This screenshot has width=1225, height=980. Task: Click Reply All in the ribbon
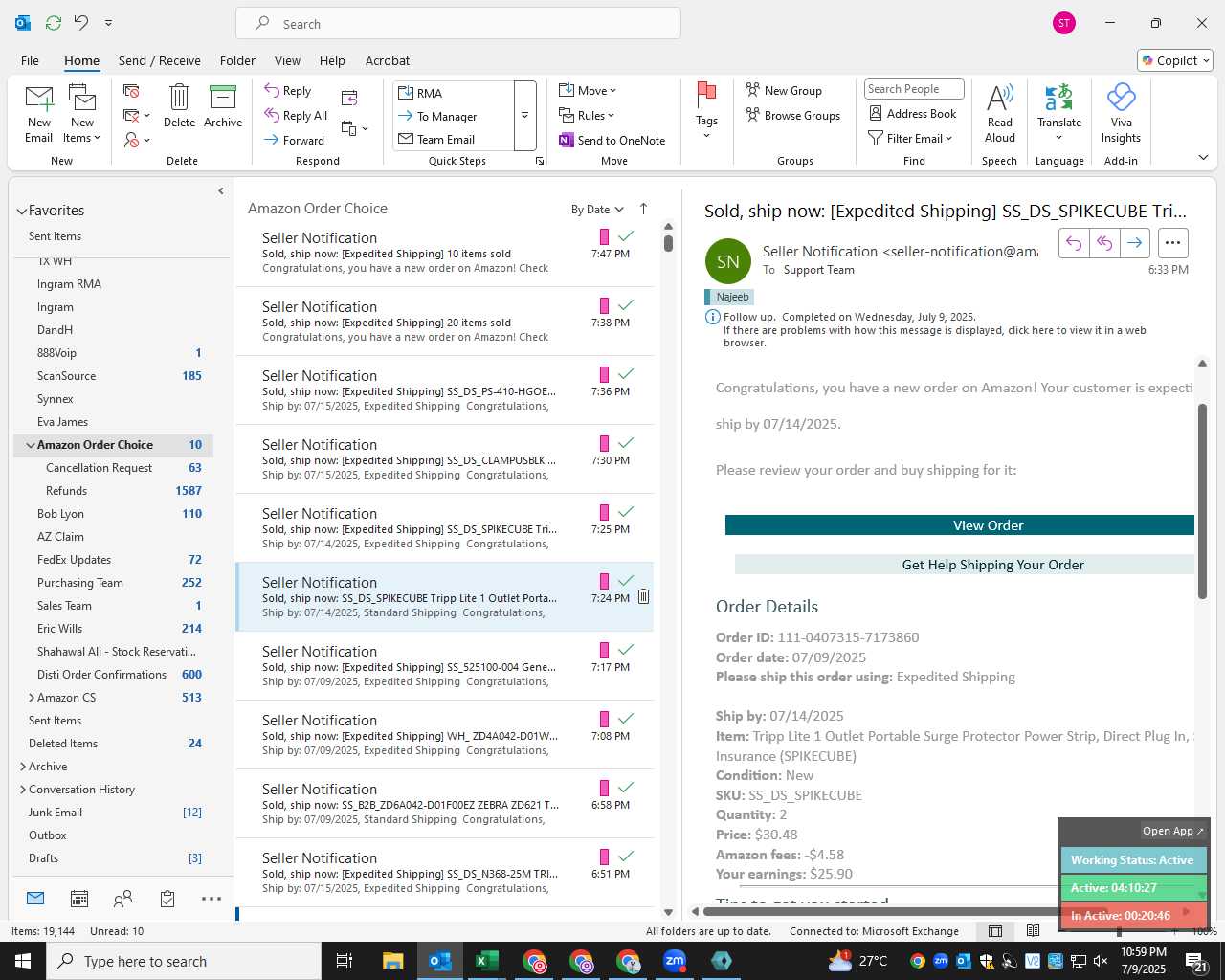pyautogui.click(x=296, y=115)
